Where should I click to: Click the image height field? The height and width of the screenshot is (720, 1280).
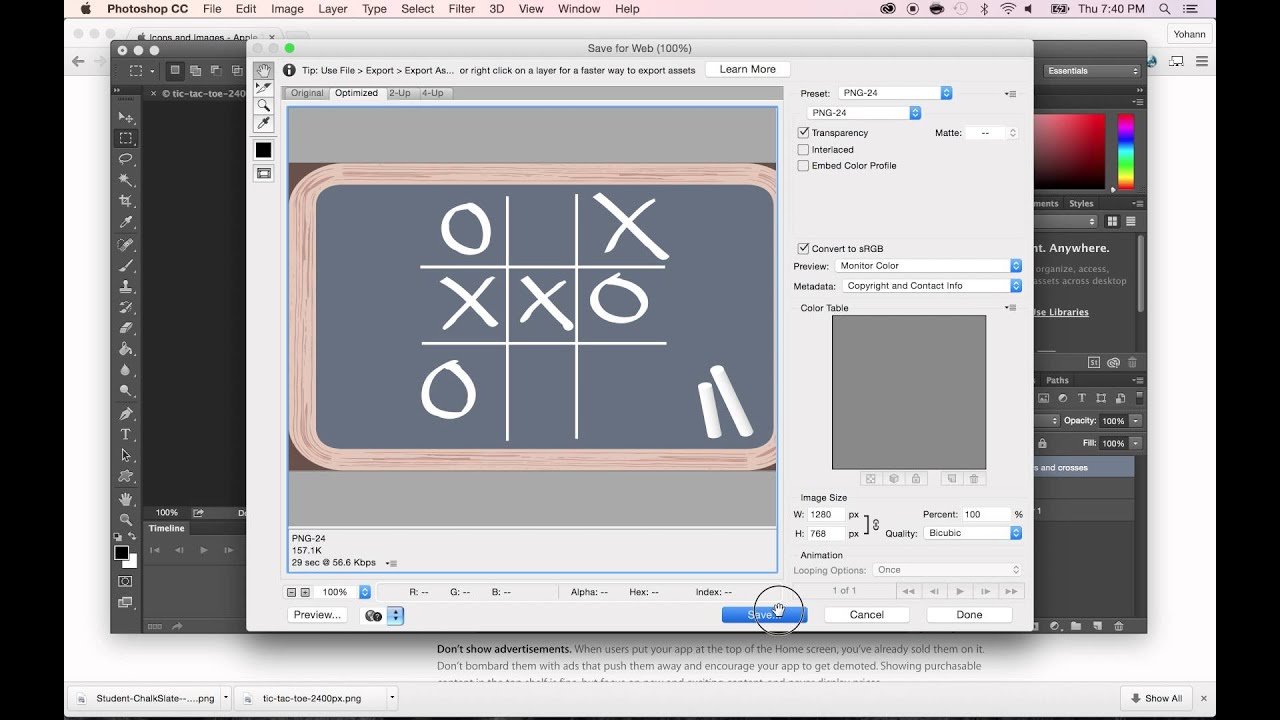point(826,533)
